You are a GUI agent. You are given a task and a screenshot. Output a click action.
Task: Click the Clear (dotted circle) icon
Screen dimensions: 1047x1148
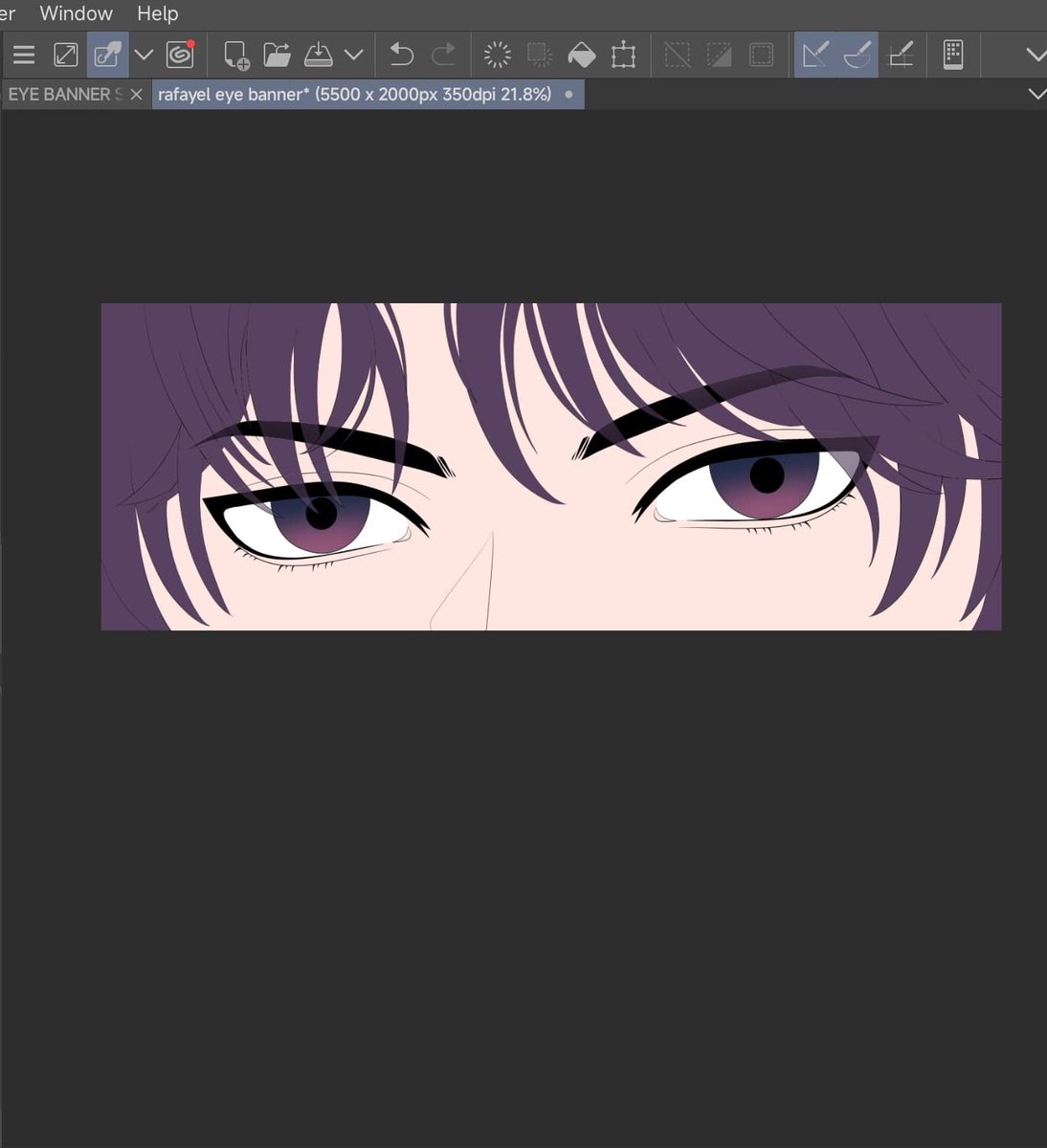click(x=498, y=55)
